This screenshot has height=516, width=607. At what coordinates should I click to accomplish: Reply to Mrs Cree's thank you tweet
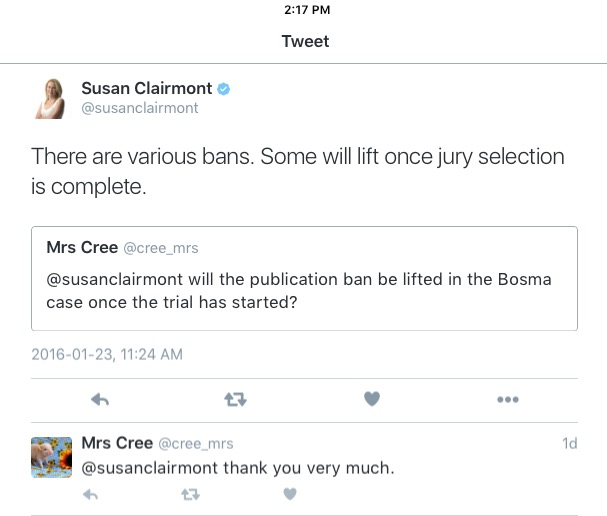tap(90, 493)
